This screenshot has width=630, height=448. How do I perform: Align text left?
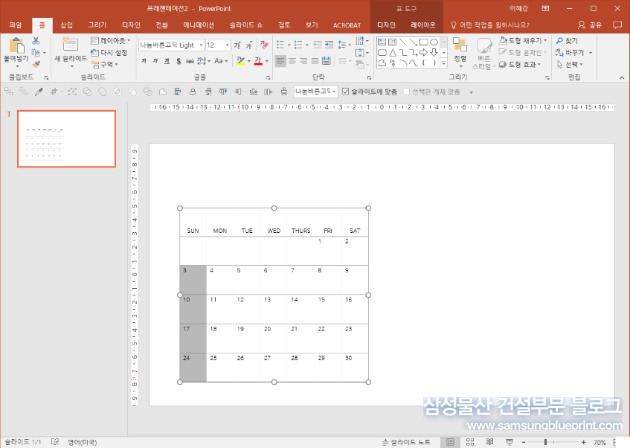[280, 61]
